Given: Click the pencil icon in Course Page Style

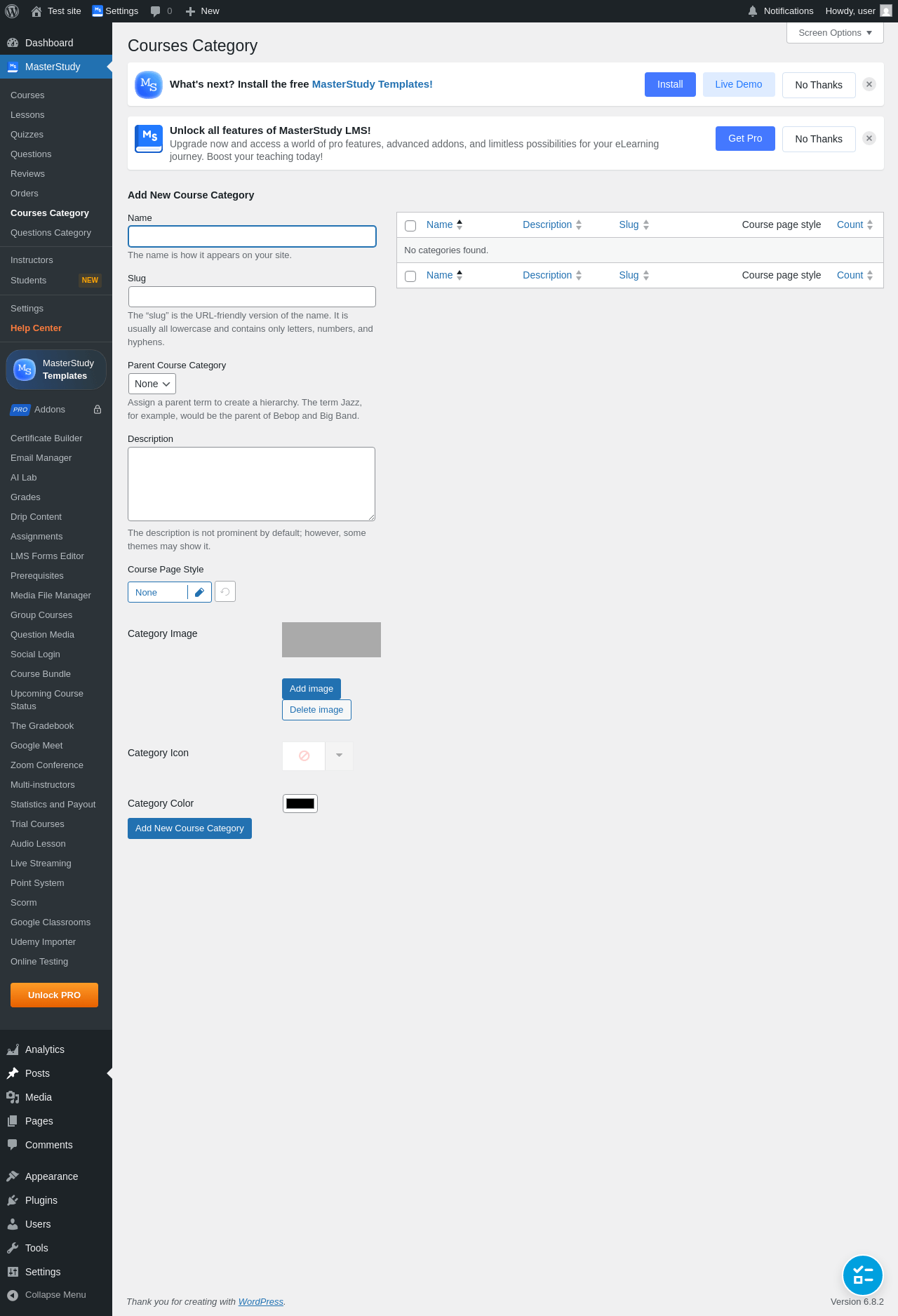Looking at the screenshot, I should coord(199,592).
